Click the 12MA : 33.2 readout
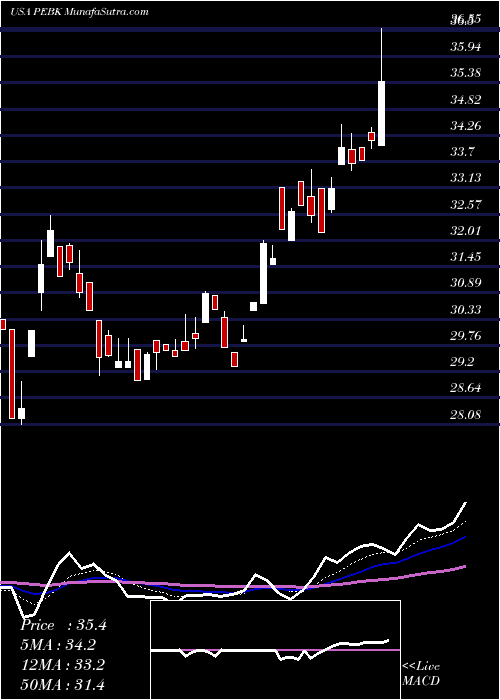500x700 pixels. point(62,665)
